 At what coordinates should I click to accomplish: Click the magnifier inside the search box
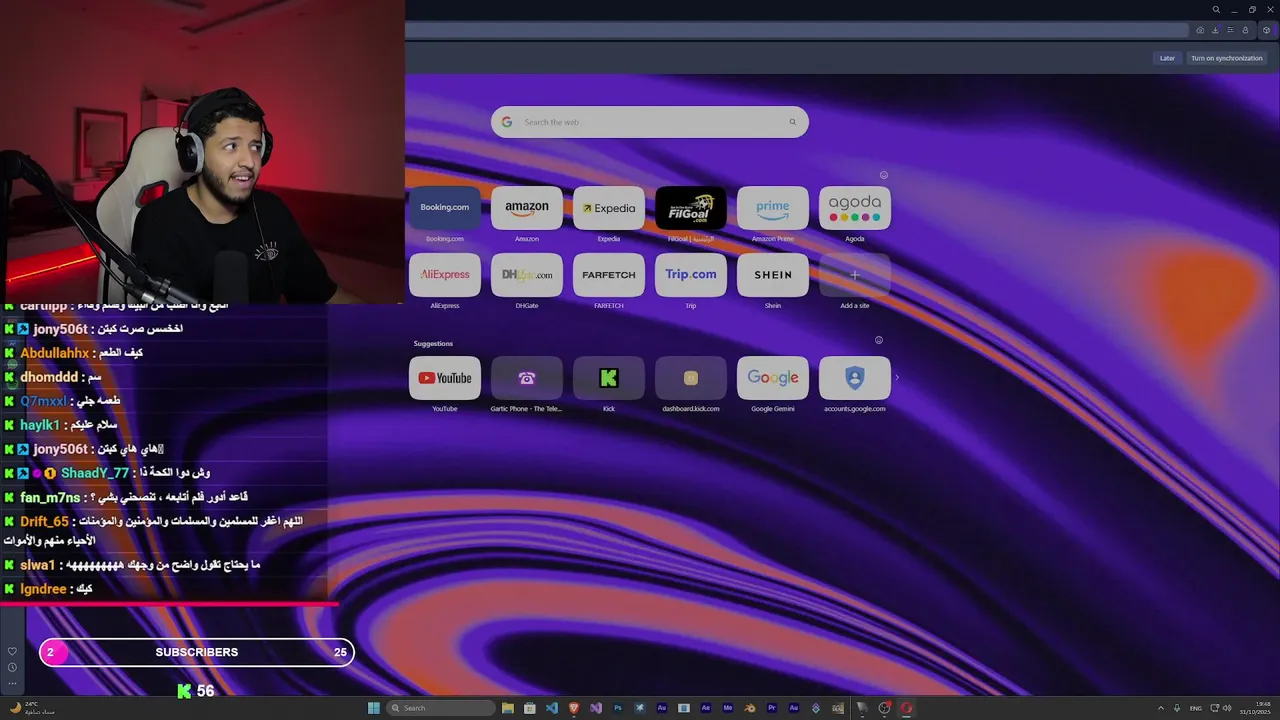point(792,122)
